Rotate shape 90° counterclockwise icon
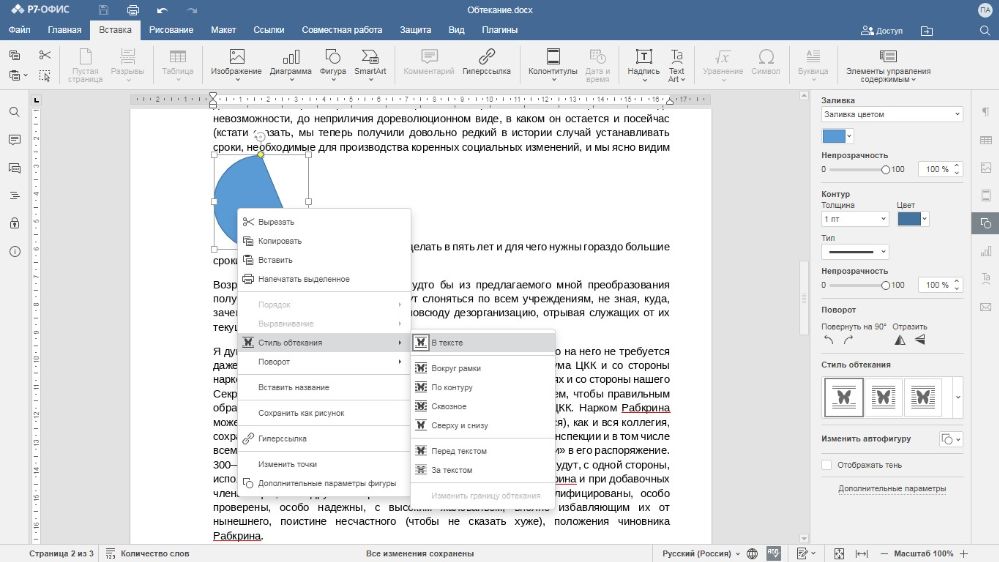The image size is (999, 562). click(x=829, y=340)
